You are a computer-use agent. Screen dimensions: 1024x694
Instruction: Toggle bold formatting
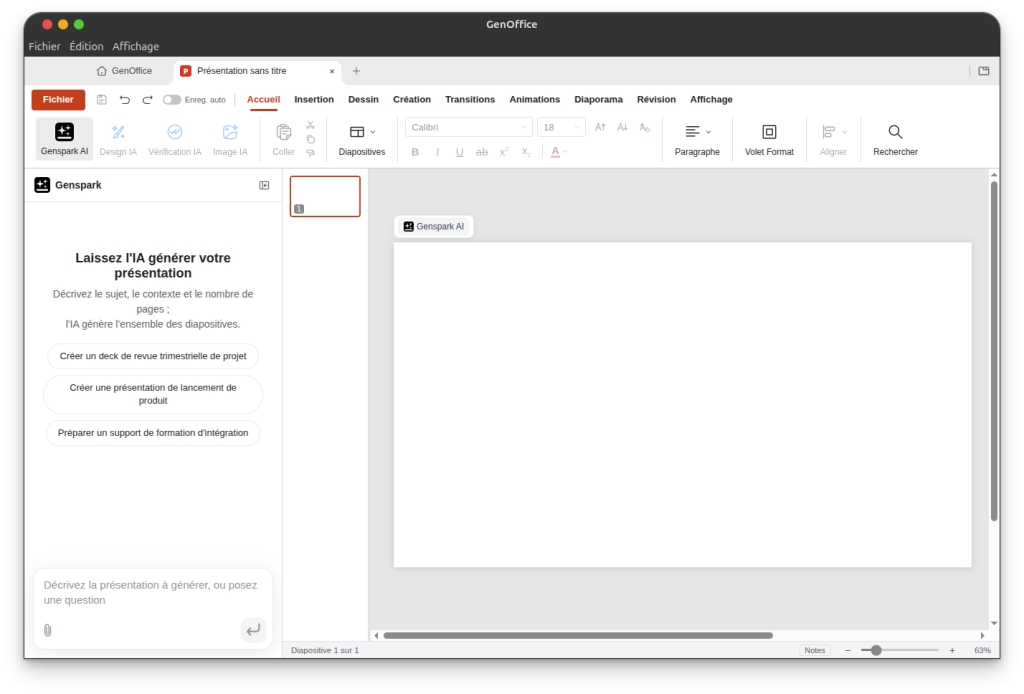pos(415,152)
